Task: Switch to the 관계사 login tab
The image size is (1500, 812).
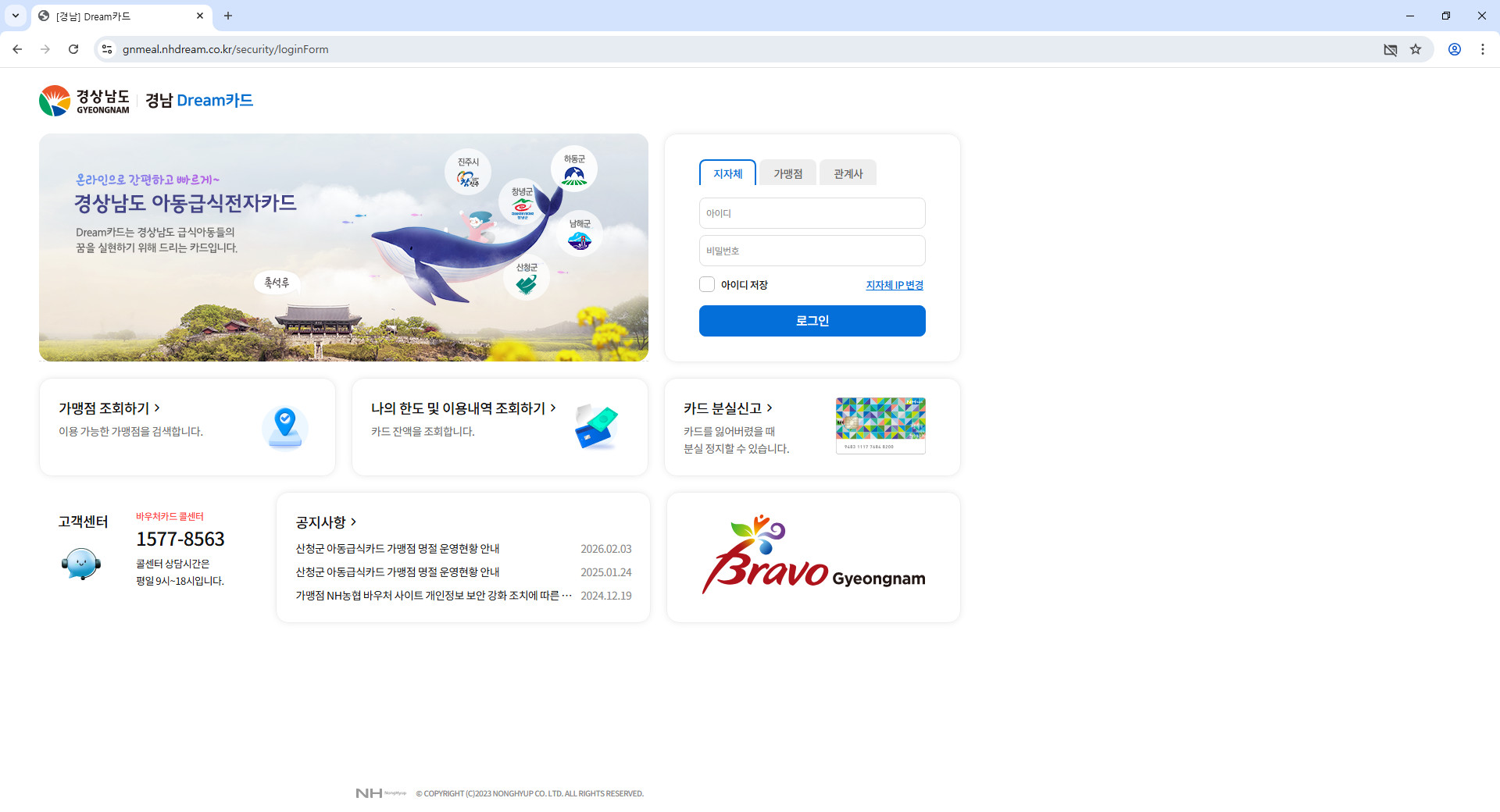Action: tap(848, 173)
